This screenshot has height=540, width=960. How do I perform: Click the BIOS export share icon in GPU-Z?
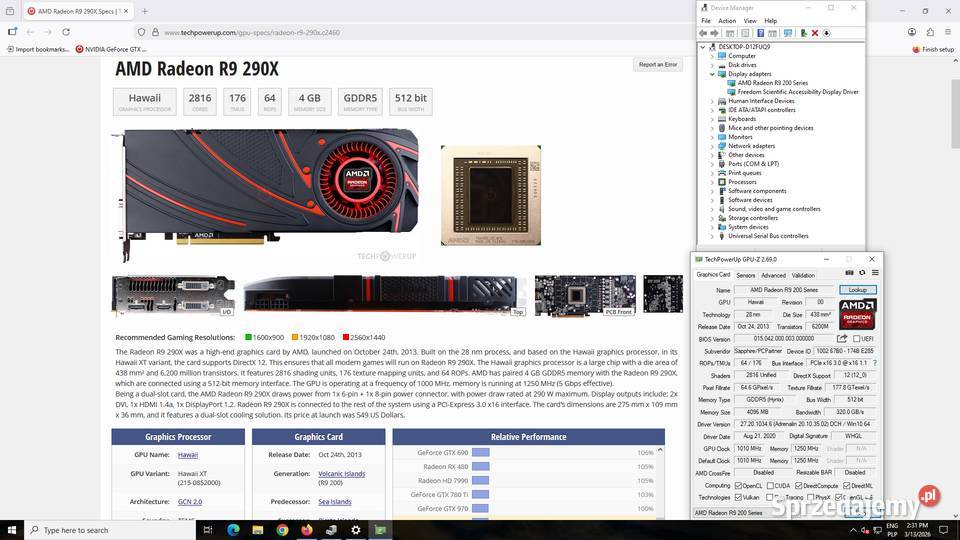[842, 339]
